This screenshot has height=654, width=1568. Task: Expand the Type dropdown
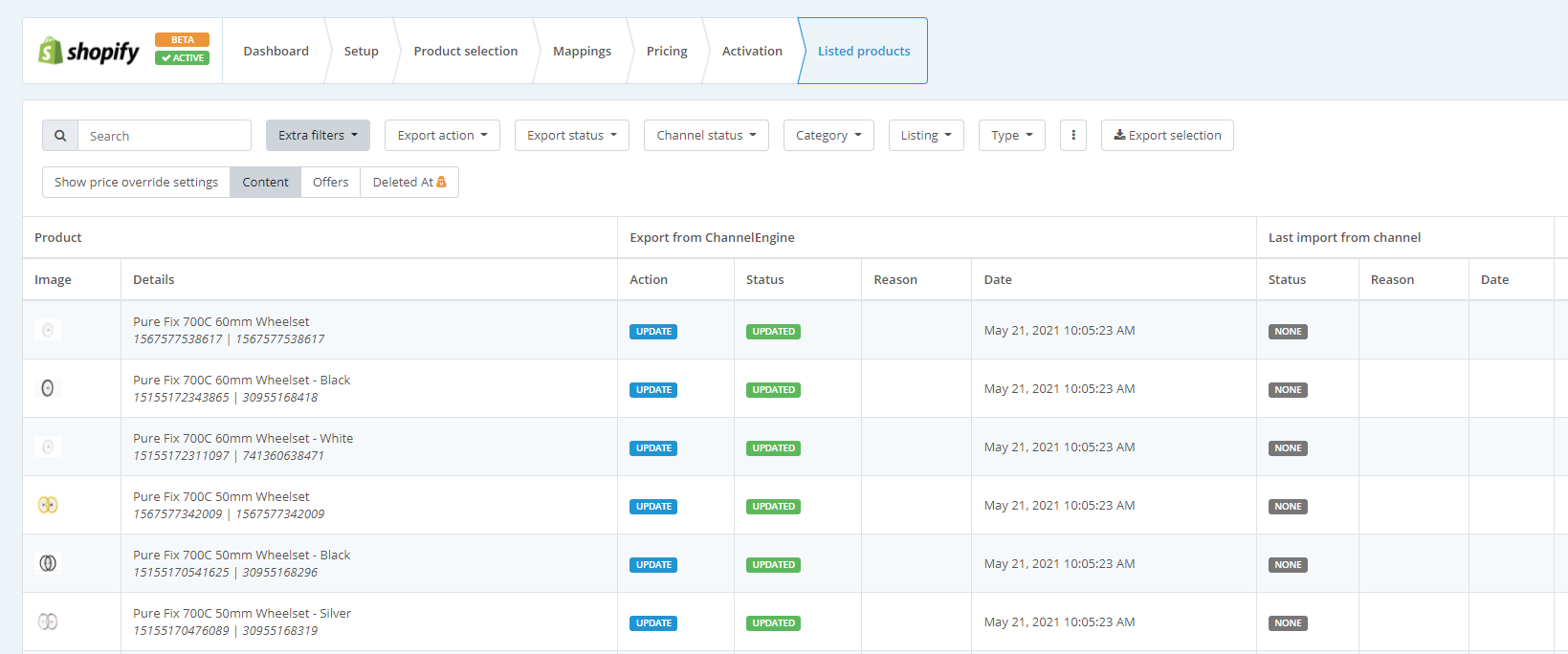point(1012,135)
